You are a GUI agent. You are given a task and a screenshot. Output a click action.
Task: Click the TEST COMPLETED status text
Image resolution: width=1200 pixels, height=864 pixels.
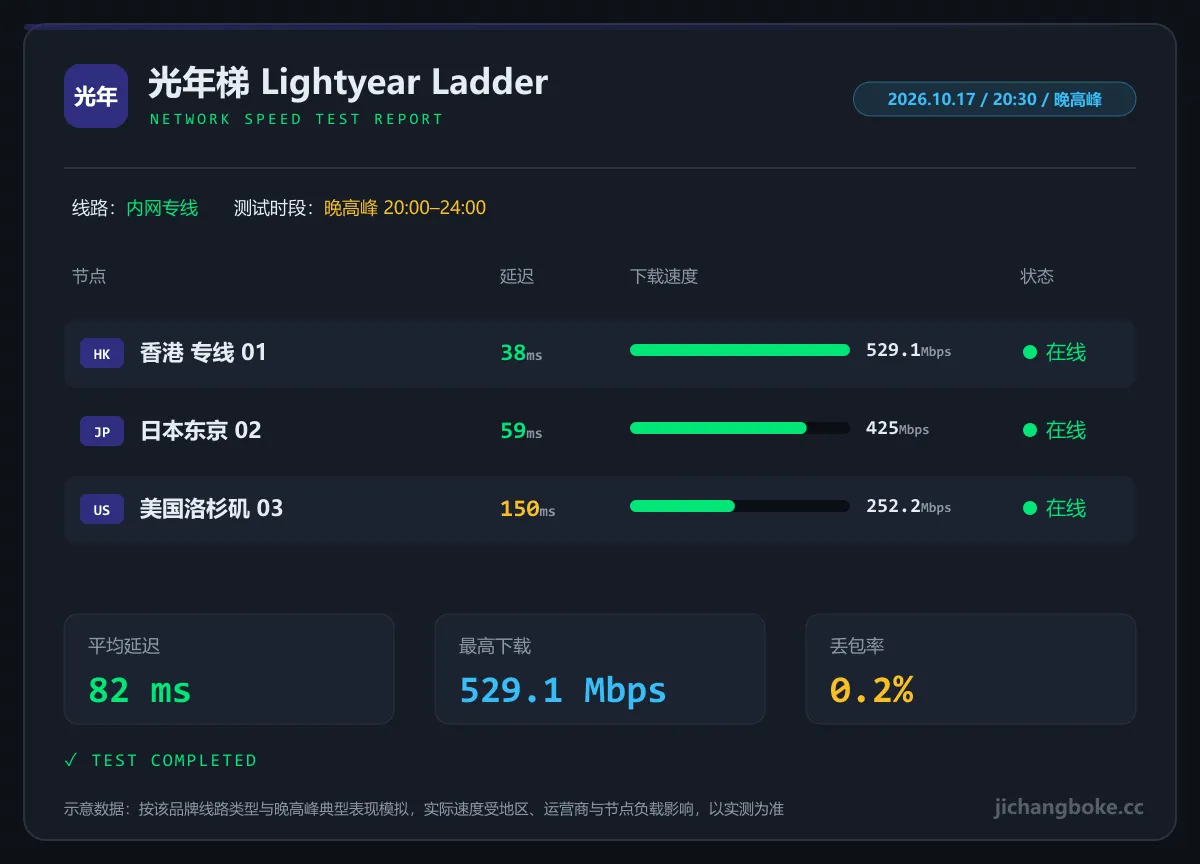(x=174, y=761)
